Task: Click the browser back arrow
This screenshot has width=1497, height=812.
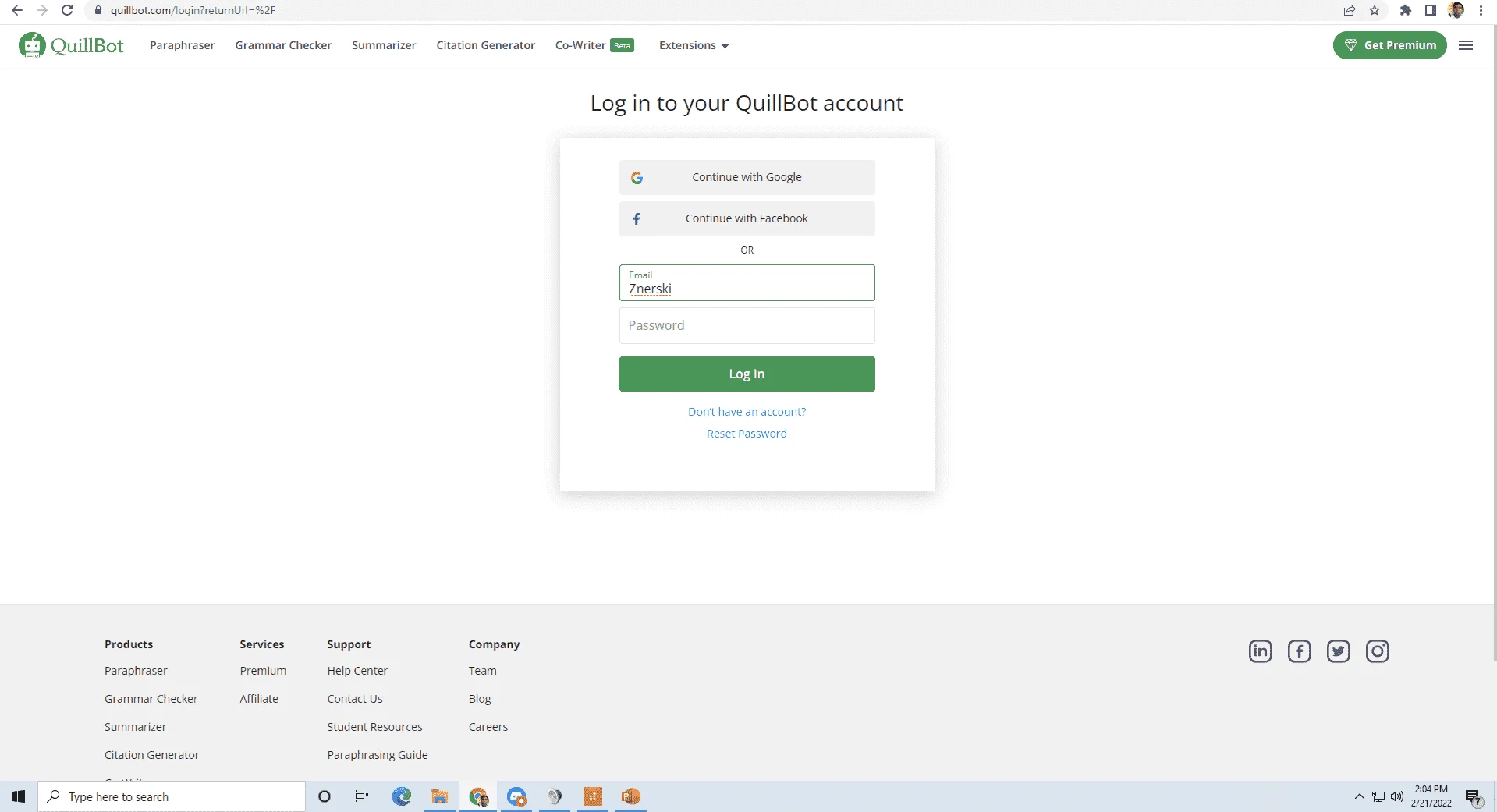Action: pos(16,10)
